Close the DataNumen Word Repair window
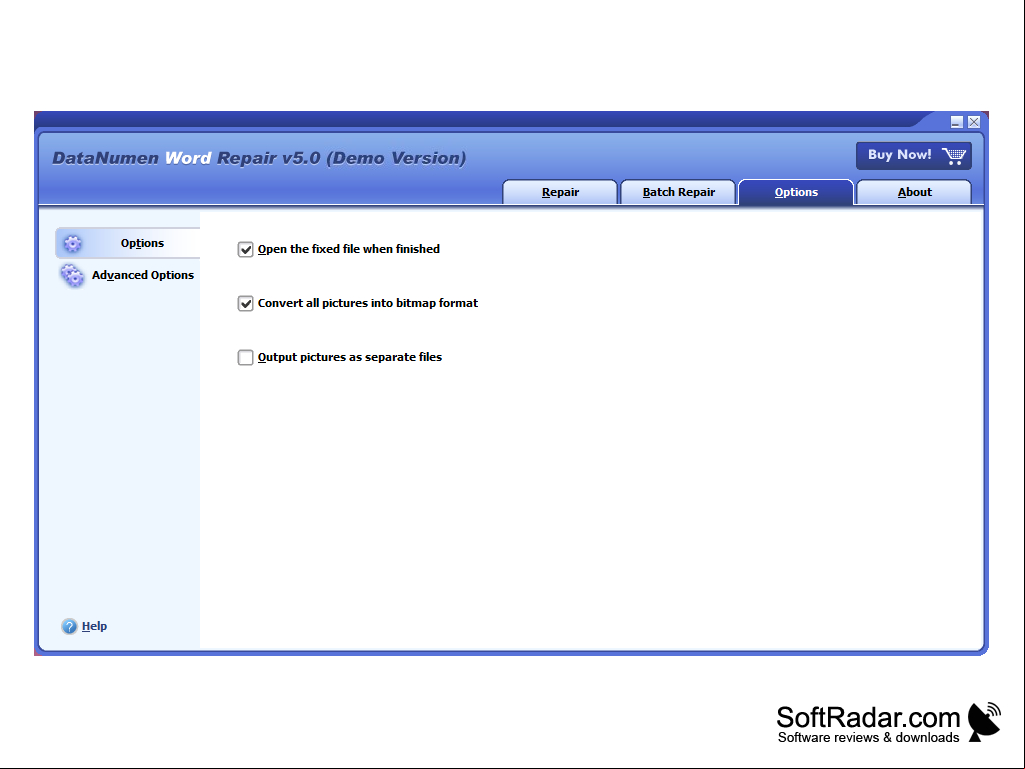The height and width of the screenshot is (769, 1025). tap(973, 122)
